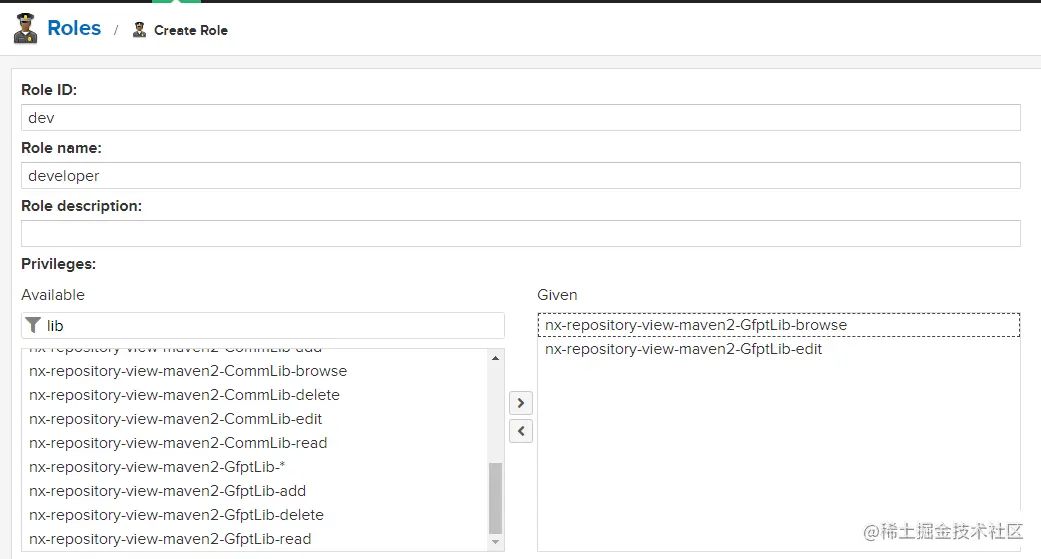Select nx-repository-view-maven2-GfptLib-* in Available

pos(256,467)
